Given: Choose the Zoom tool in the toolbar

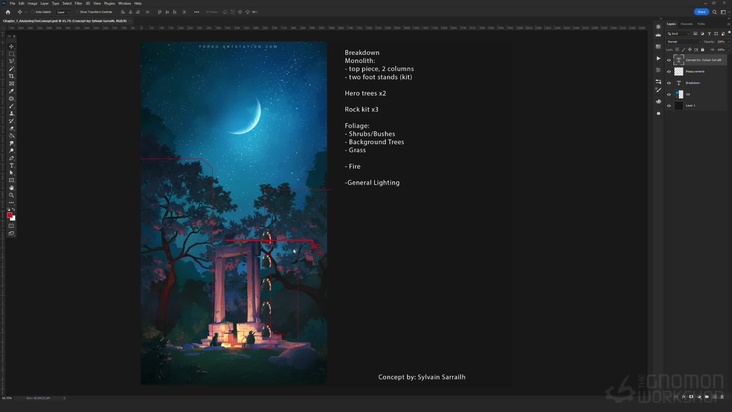Looking at the screenshot, I should (12, 195).
